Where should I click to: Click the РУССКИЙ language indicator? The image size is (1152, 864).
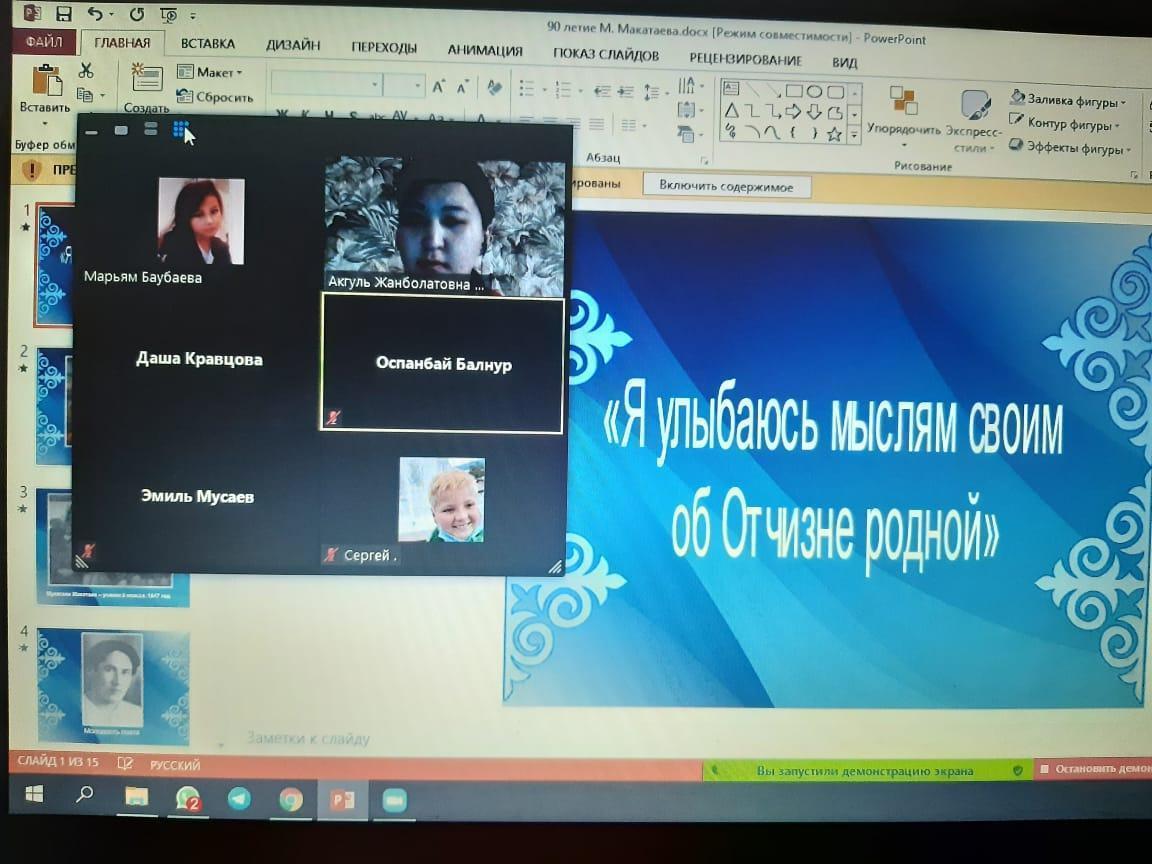pyautogui.click(x=175, y=765)
